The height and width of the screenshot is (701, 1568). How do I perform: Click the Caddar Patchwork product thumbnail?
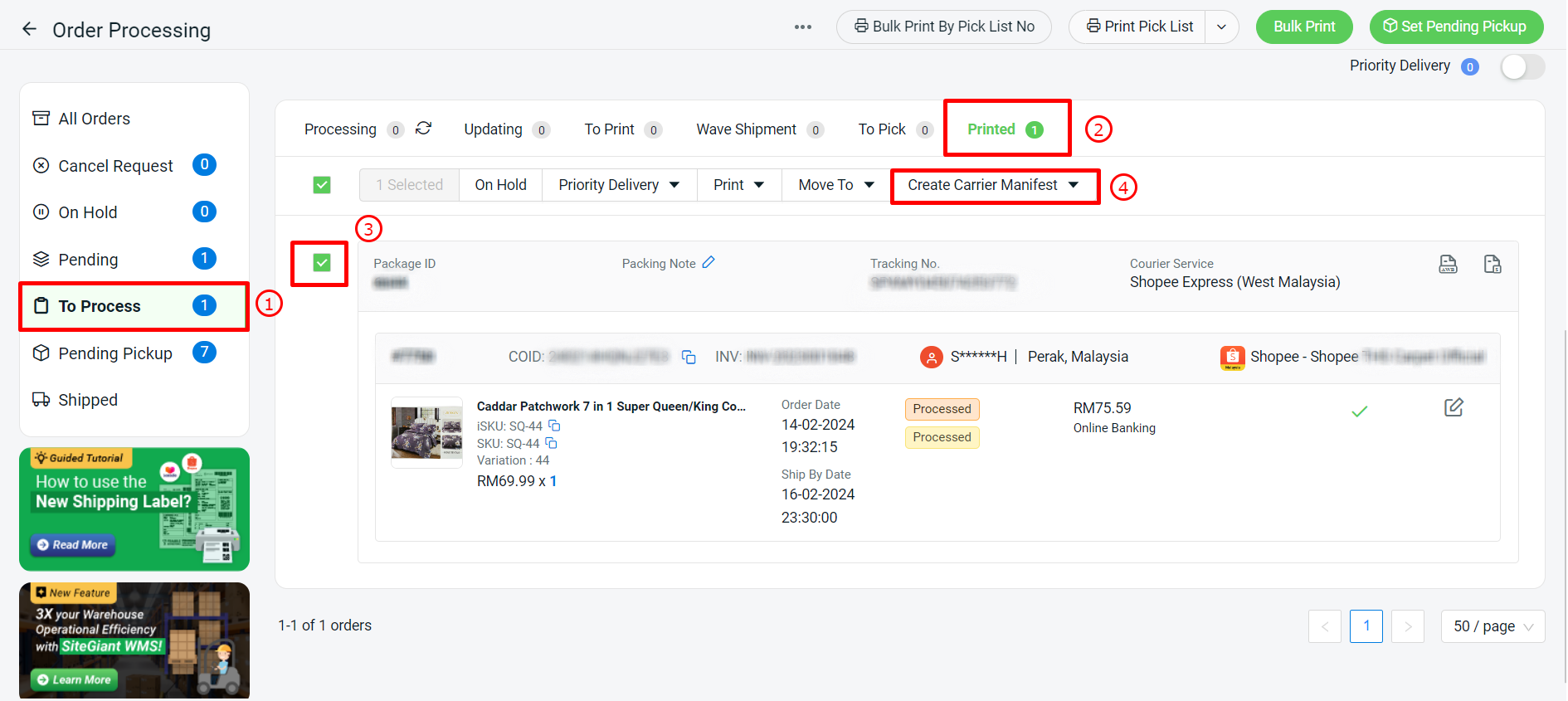click(x=426, y=432)
